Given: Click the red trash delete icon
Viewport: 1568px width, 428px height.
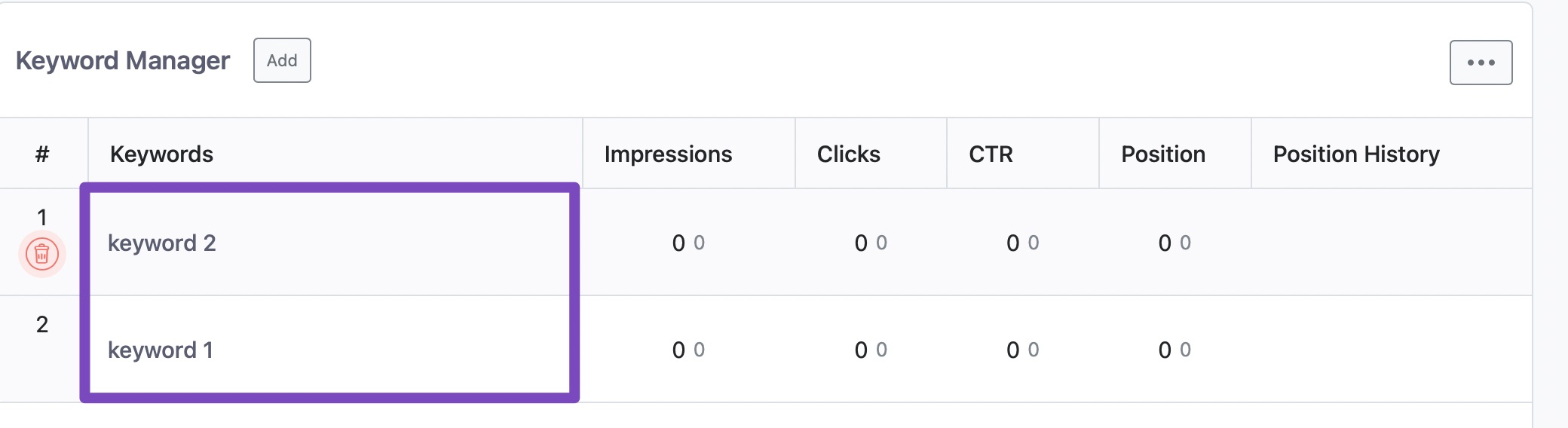Looking at the screenshot, I should [x=42, y=255].
